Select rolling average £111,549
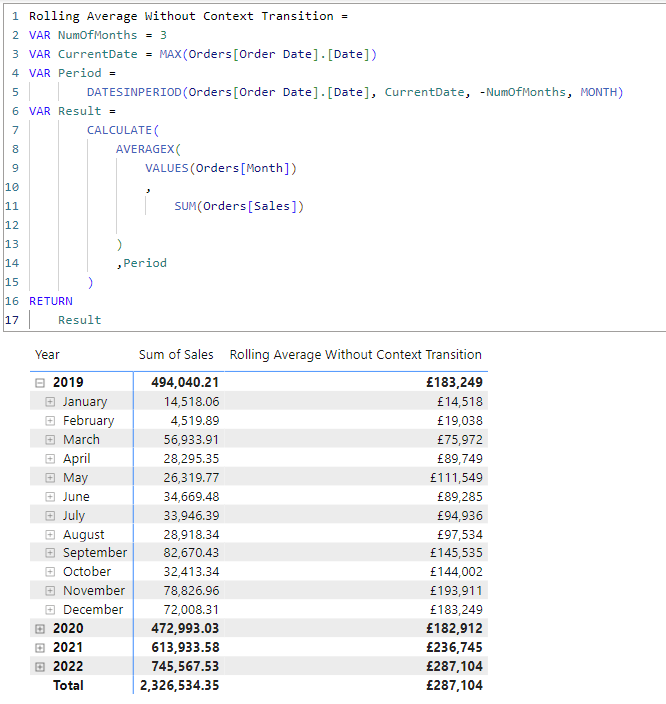Image resolution: width=666 pixels, height=704 pixels. tap(457, 478)
